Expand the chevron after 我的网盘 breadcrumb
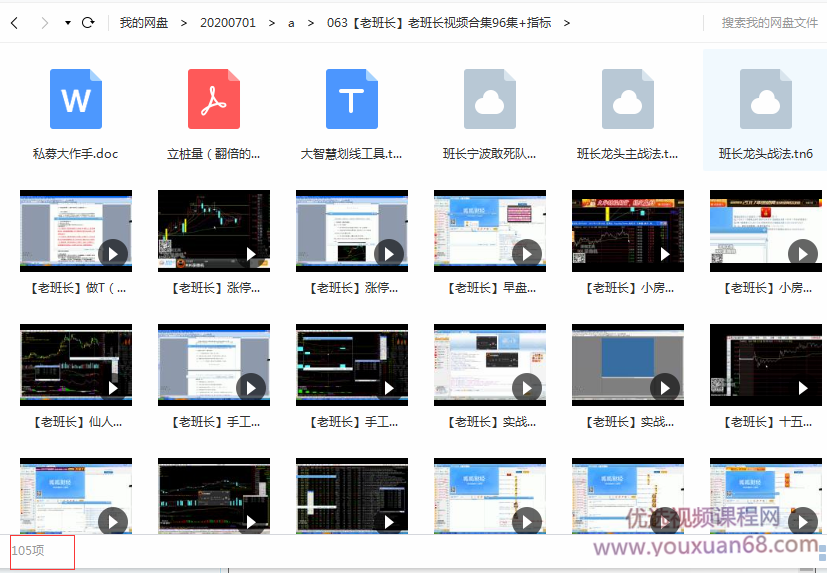 [184, 22]
